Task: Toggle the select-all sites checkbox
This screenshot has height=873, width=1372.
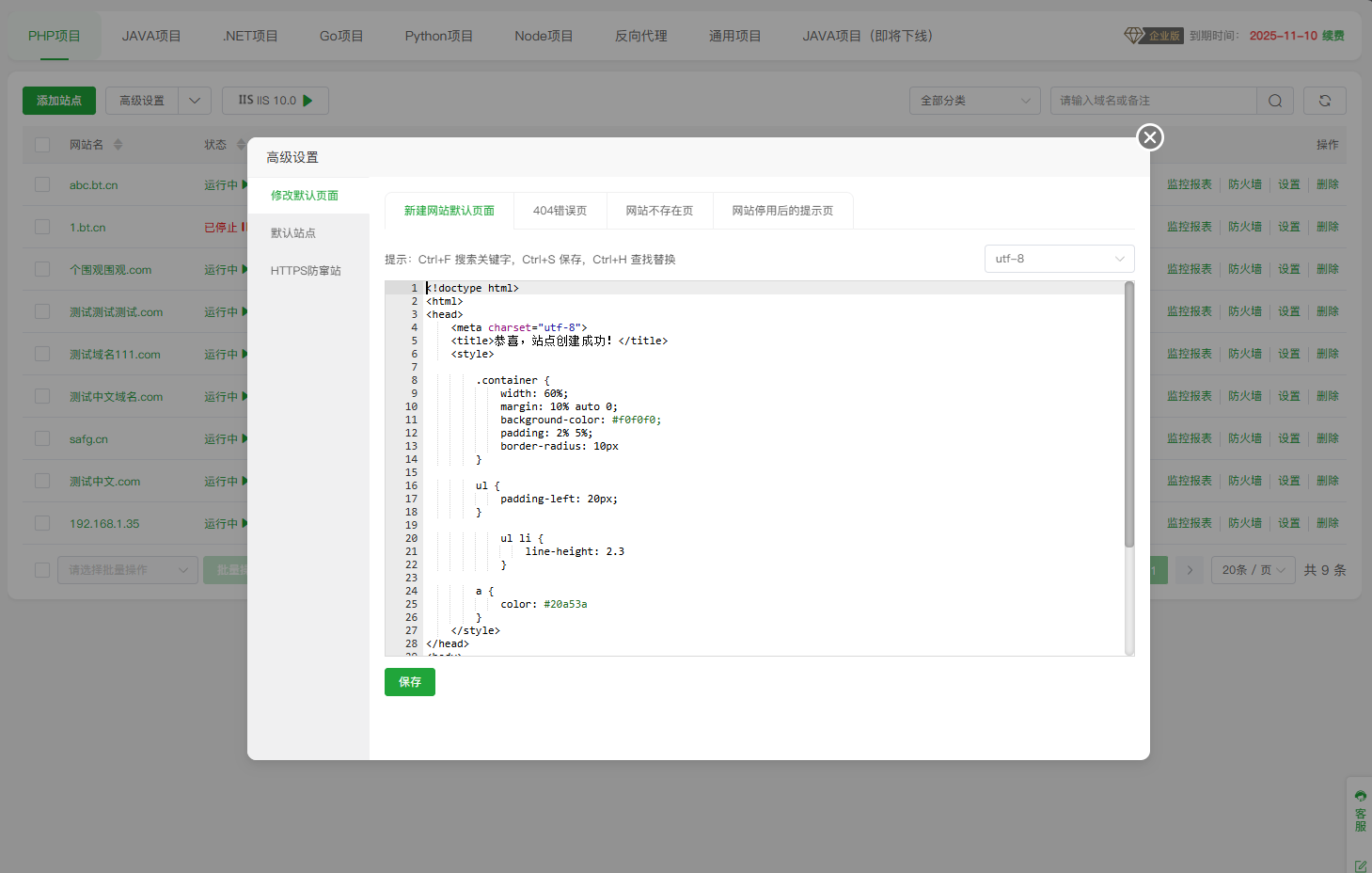Action: 42,145
